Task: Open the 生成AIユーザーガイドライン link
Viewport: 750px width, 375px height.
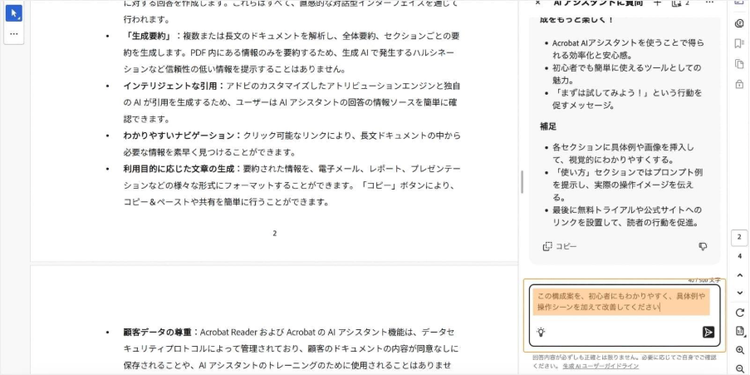Action: pos(600,366)
